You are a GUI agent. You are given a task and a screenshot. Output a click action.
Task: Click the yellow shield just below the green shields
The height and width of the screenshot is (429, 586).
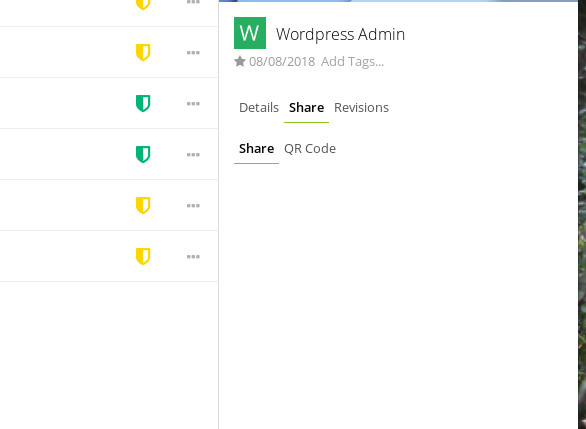tap(143, 206)
